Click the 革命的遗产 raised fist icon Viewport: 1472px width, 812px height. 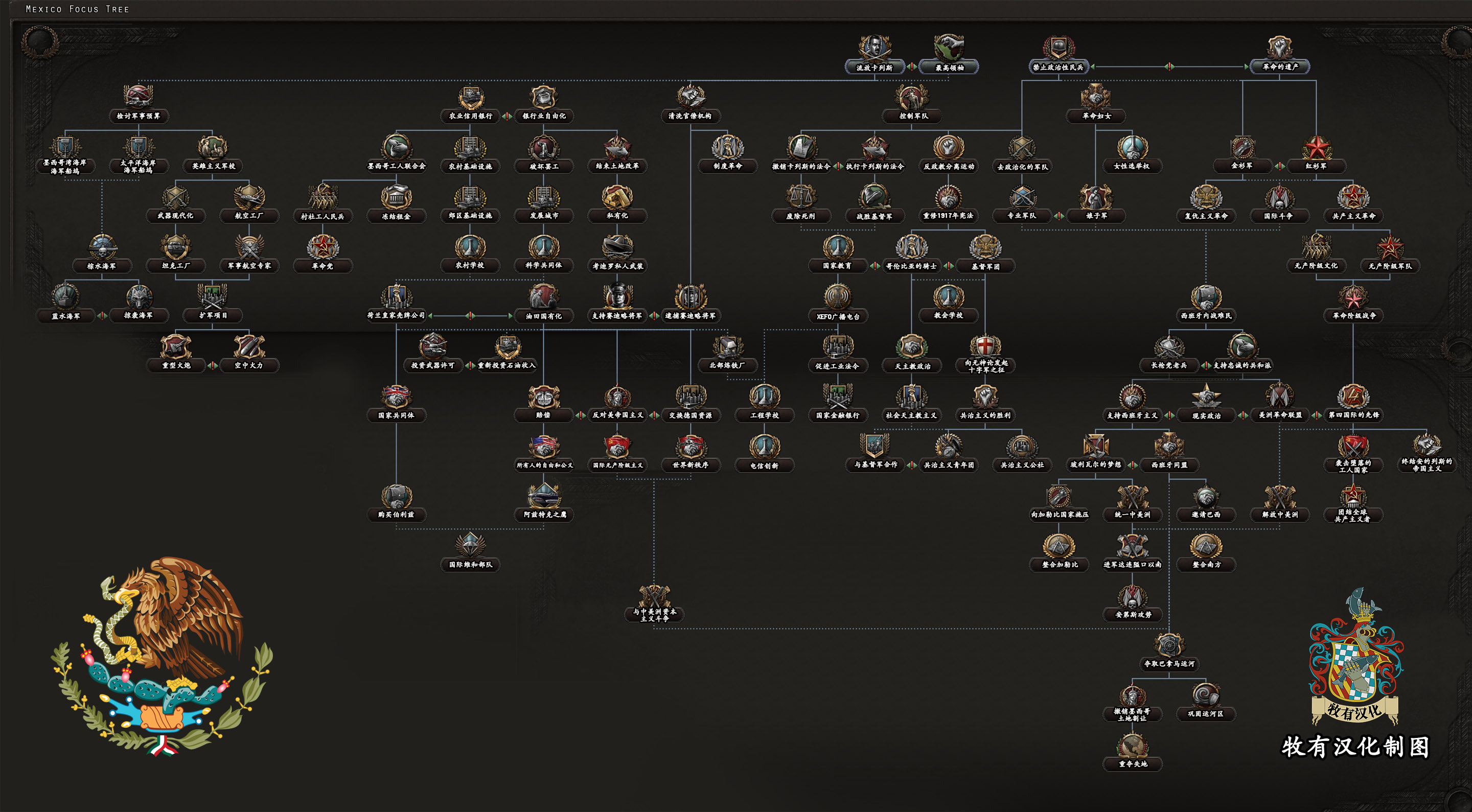pos(1279,47)
